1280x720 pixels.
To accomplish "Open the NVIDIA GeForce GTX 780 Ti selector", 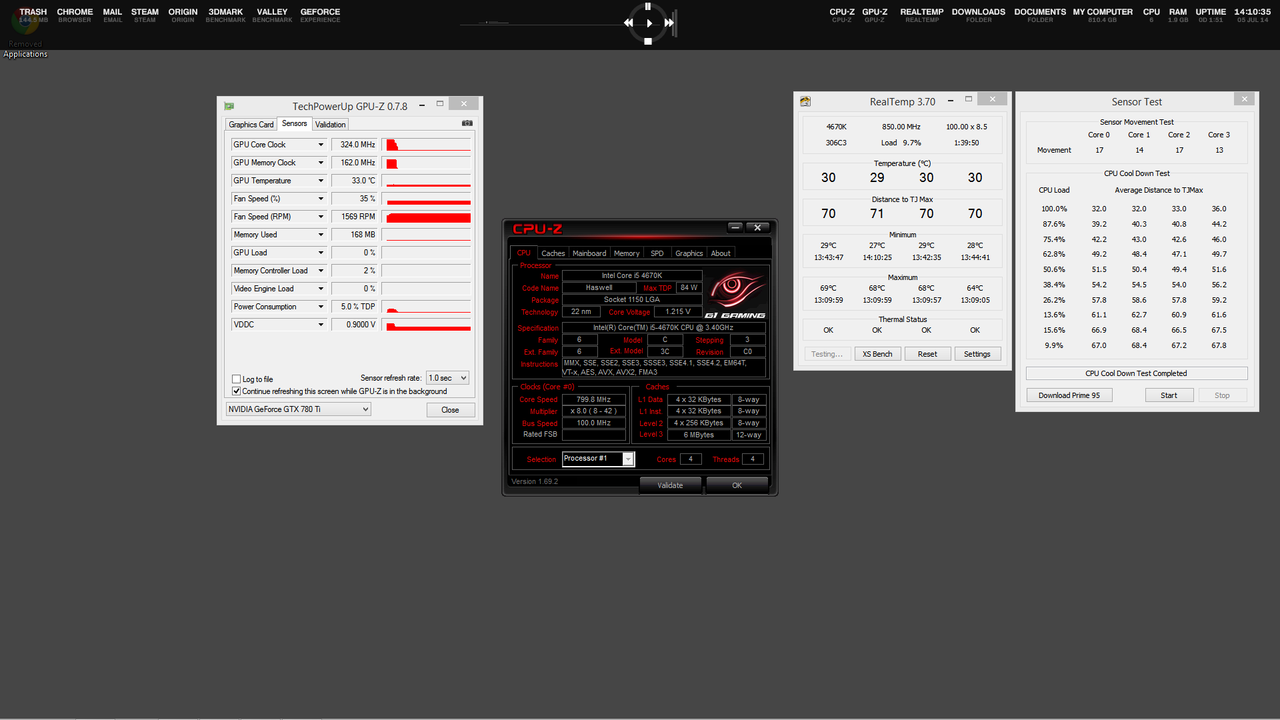I will 298,409.
